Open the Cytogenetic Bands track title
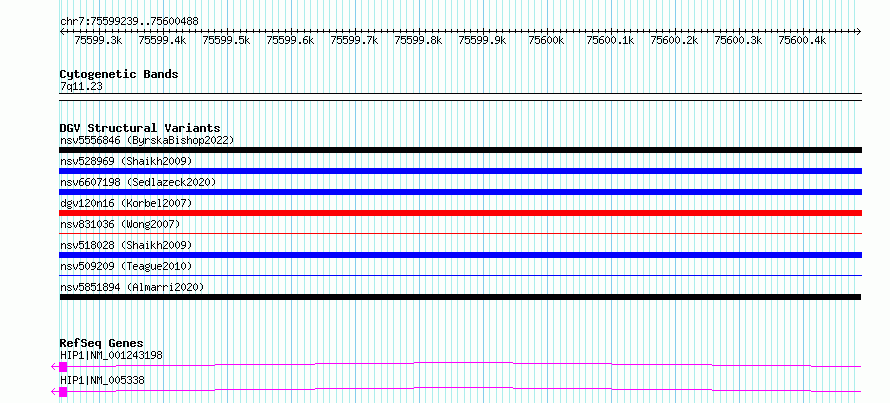This screenshot has height=403, width=890. pos(119,74)
